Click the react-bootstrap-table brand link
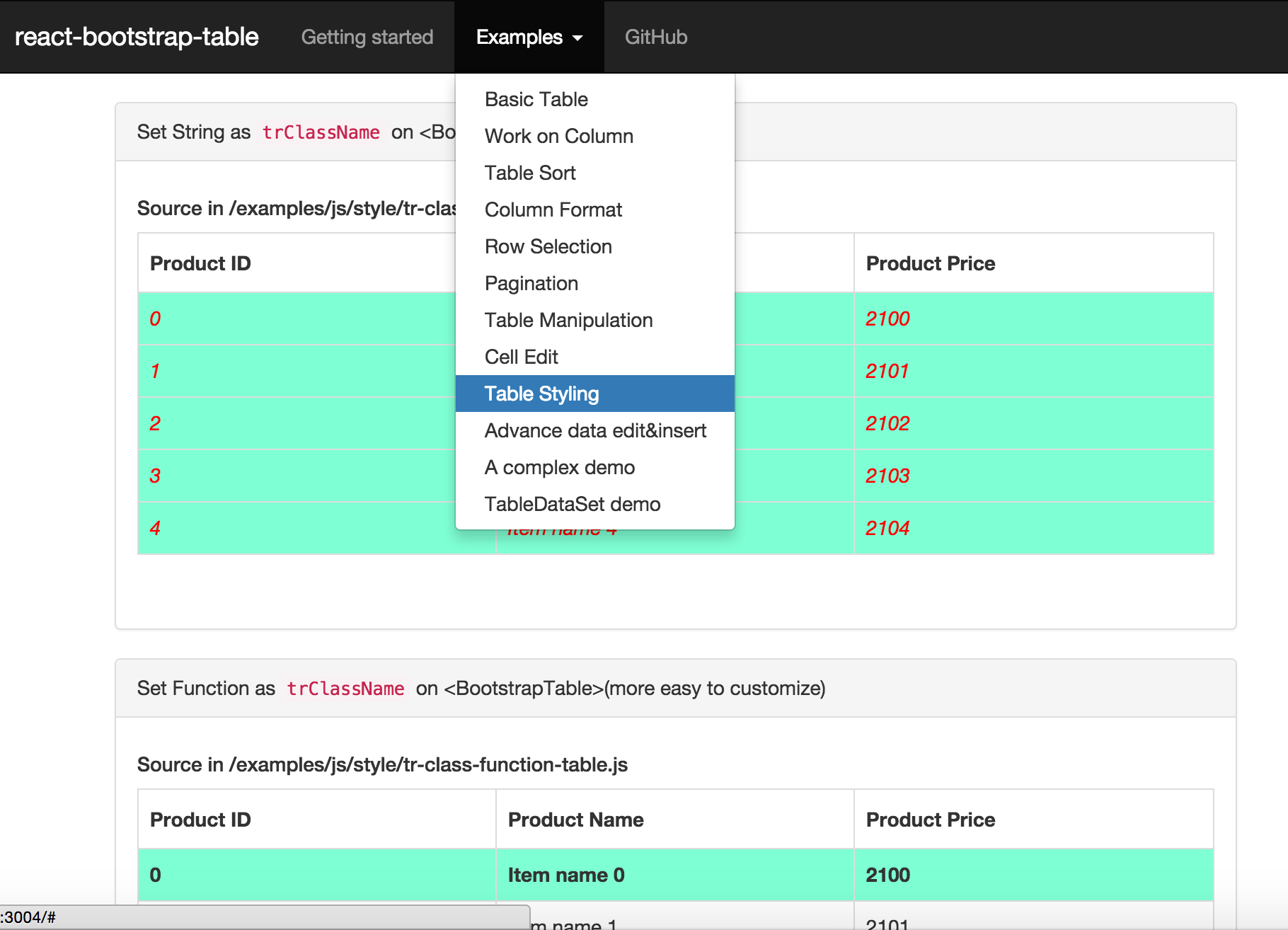Image resolution: width=1288 pixels, height=930 pixels. tap(137, 37)
